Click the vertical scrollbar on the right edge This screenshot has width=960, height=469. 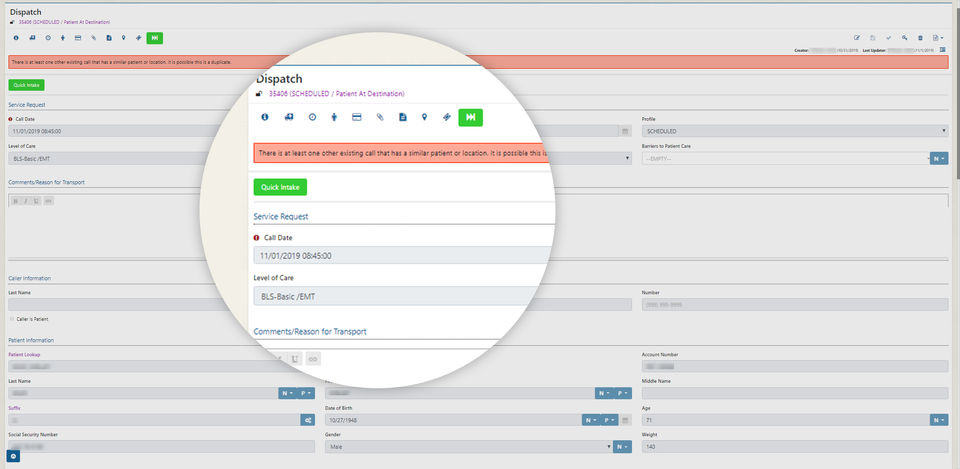(x=957, y=92)
